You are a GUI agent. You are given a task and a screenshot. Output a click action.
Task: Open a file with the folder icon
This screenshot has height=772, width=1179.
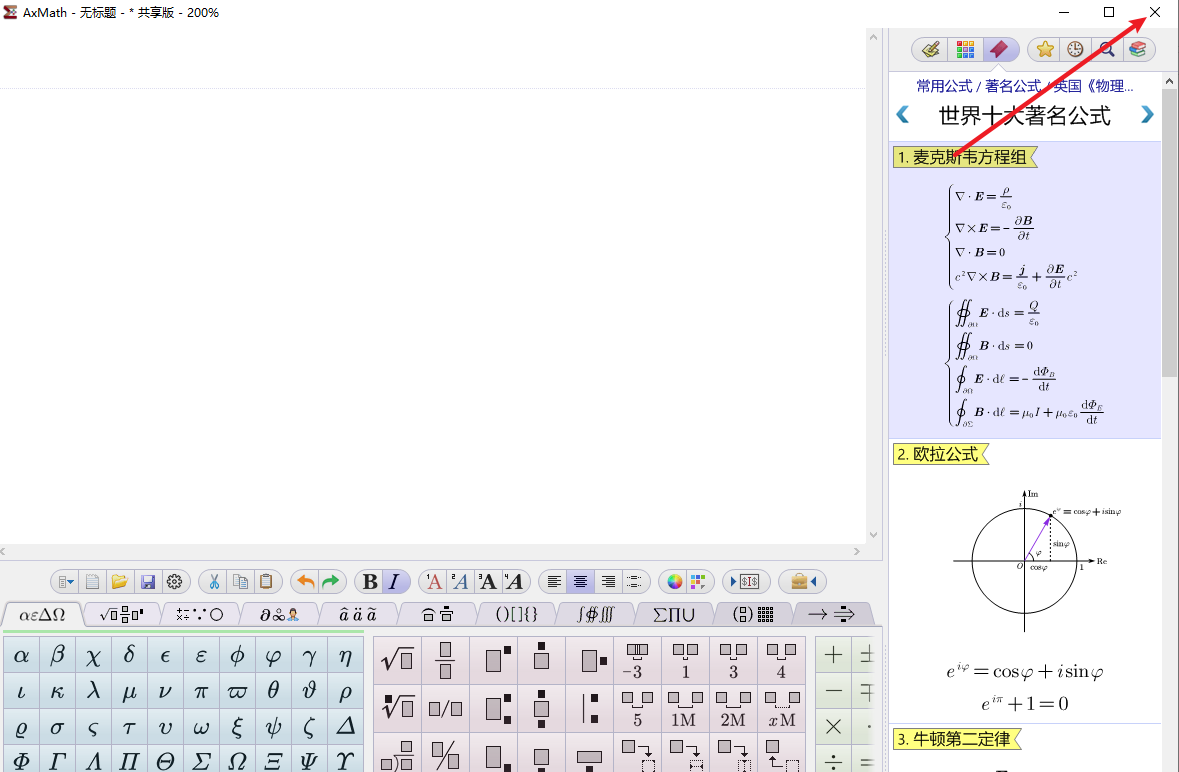[x=120, y=582]
